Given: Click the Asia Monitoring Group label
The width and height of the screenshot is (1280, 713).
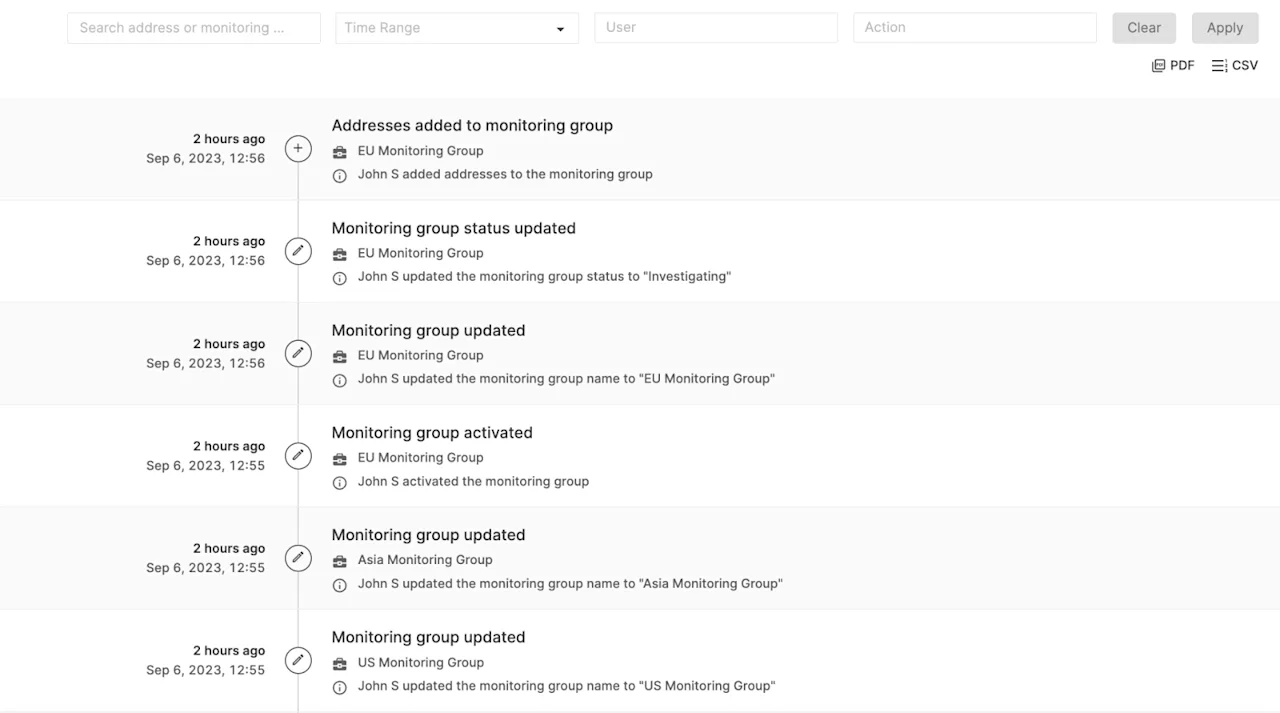Looking at the screenshot, I should (x=425, y=560).
